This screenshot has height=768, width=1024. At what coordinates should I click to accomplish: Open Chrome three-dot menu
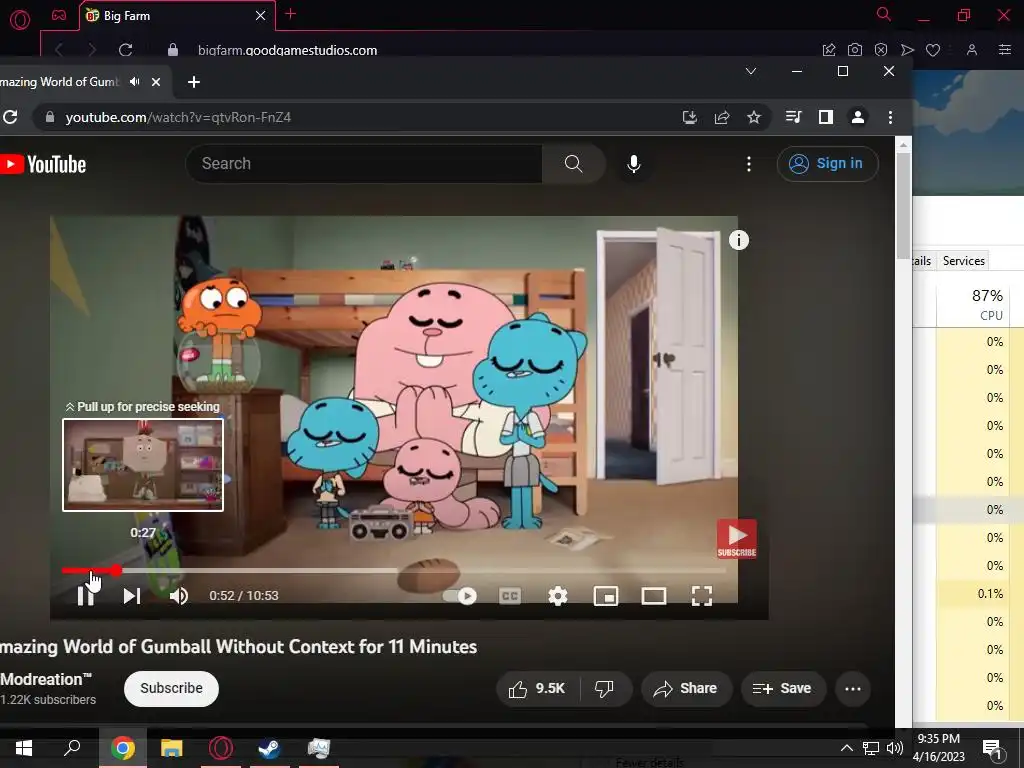click(x=890, y=117)
